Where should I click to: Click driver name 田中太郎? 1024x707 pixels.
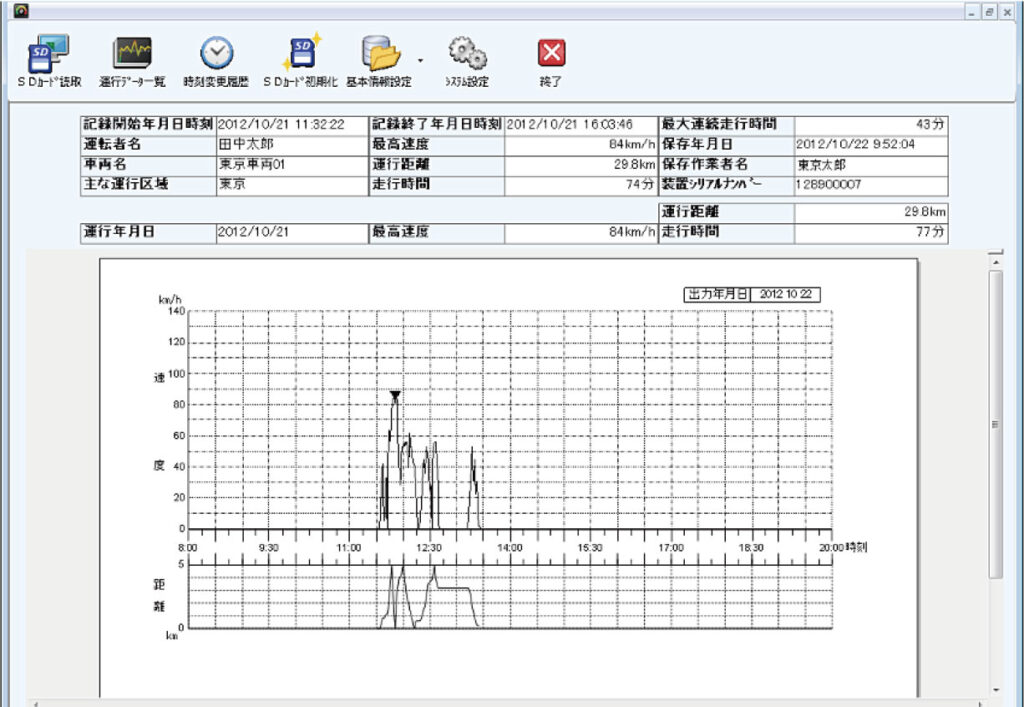pos(246,144)
